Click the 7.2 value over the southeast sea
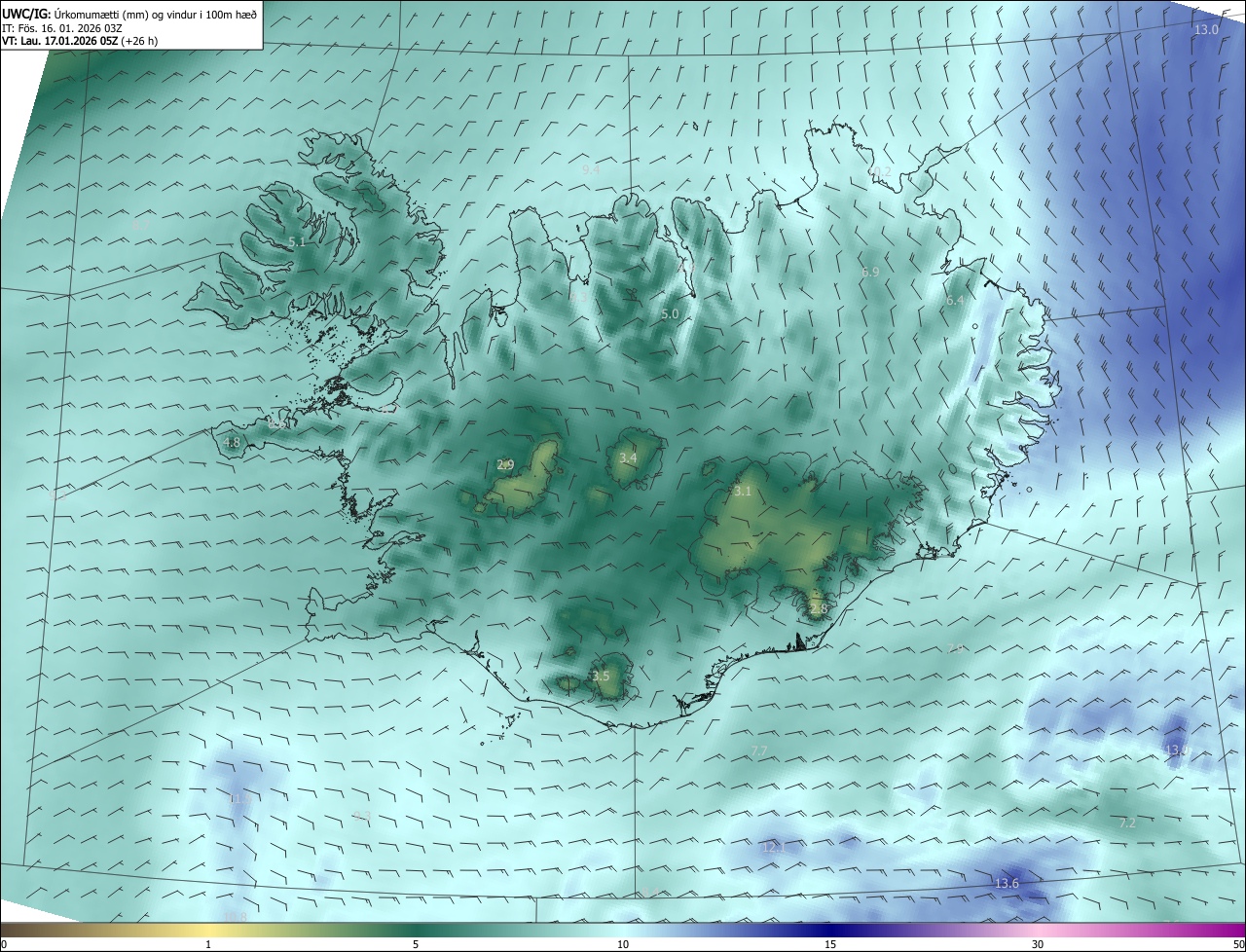 tap(1127, 823)
